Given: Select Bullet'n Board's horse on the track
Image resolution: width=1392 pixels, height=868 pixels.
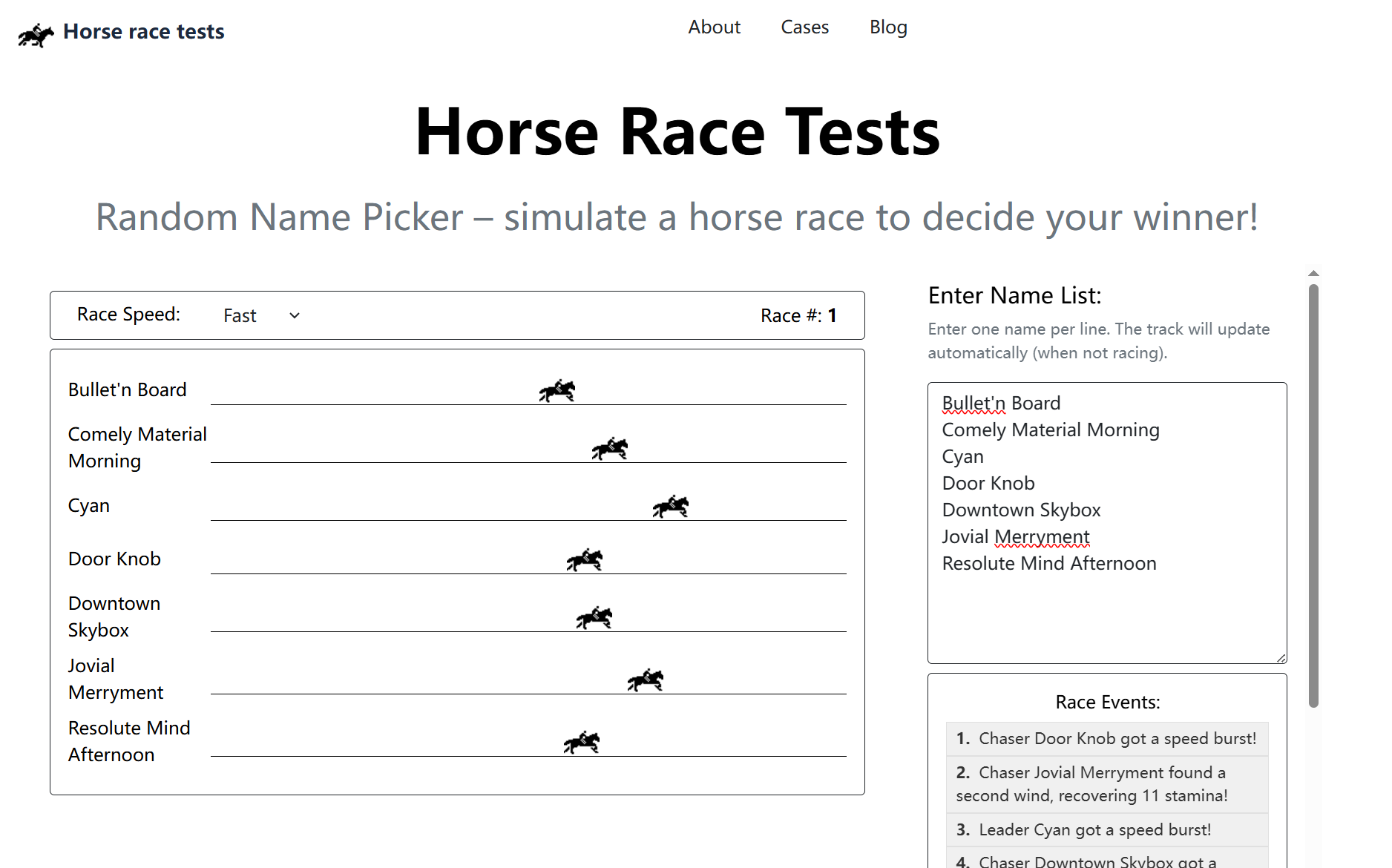Looking at the screenshot, I should (x=557, y=390).
